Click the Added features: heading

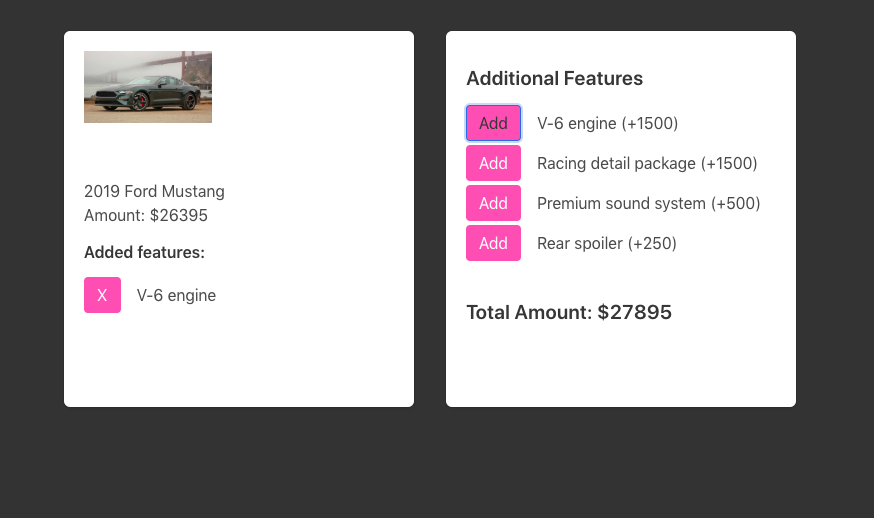(x=144, y=253)
